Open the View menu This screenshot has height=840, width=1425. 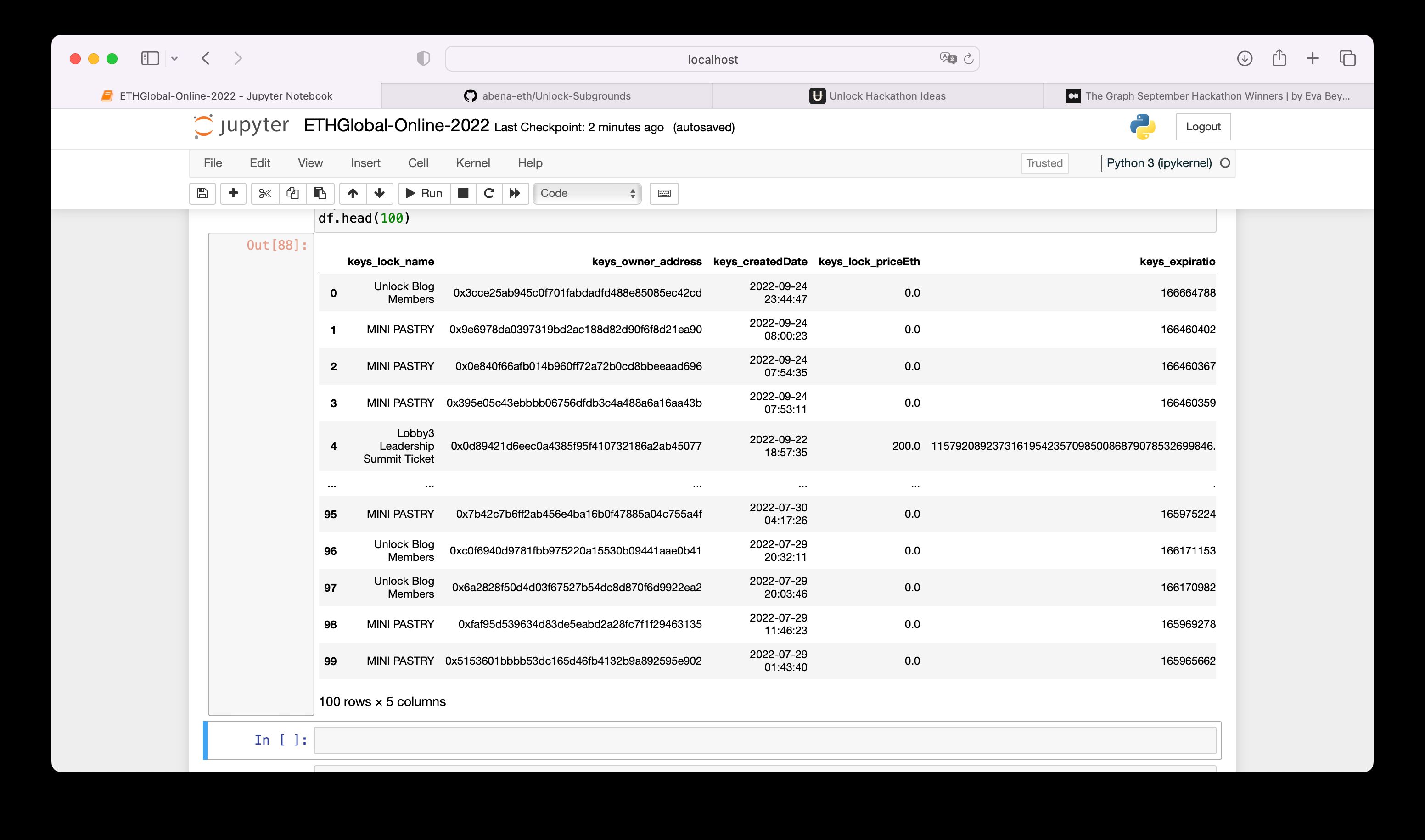310,163
